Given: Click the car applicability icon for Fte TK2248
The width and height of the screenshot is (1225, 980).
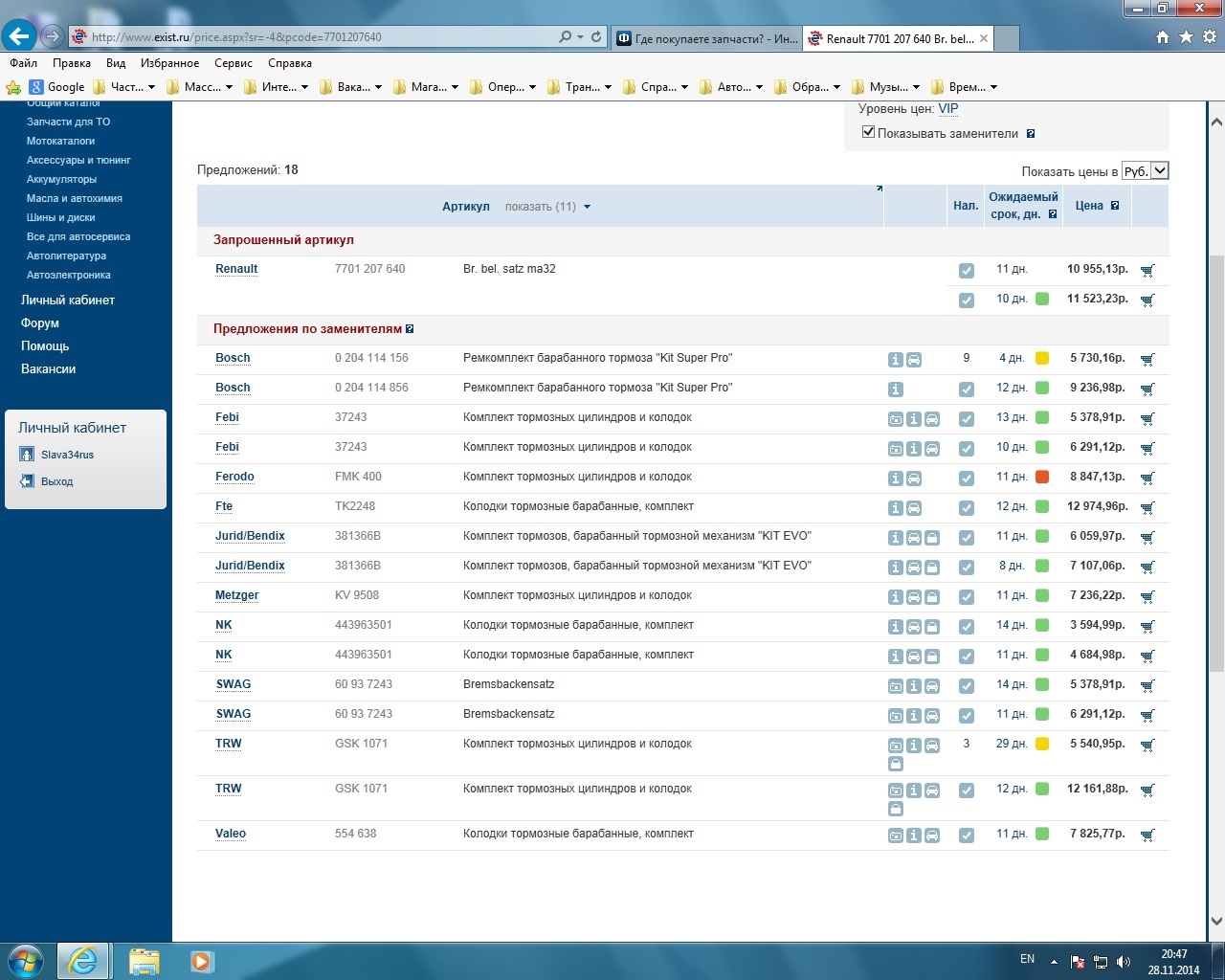Looking at the screenshot, I should [914, 508].
